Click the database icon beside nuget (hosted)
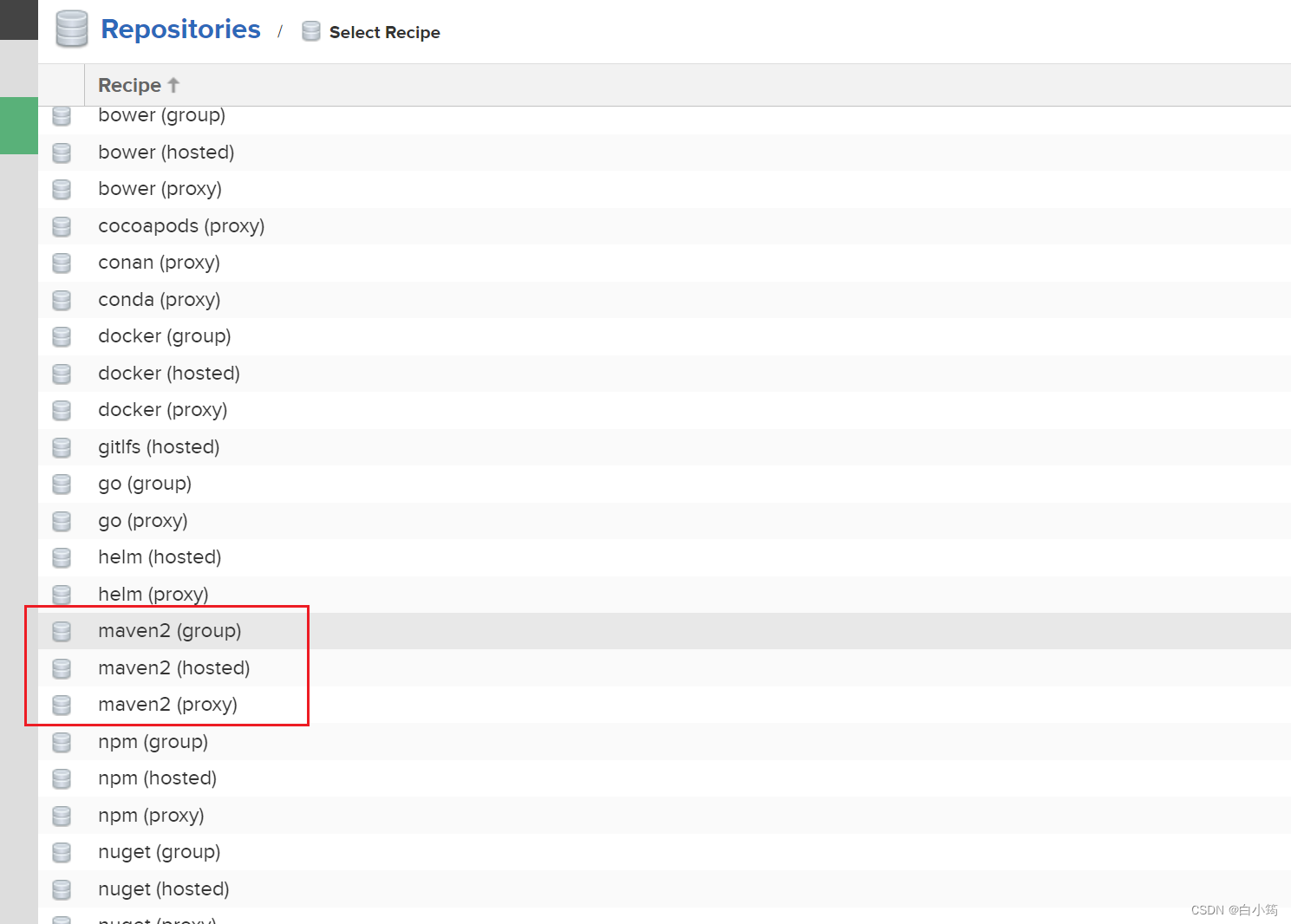1291x924 pixels. pos(62,890)
